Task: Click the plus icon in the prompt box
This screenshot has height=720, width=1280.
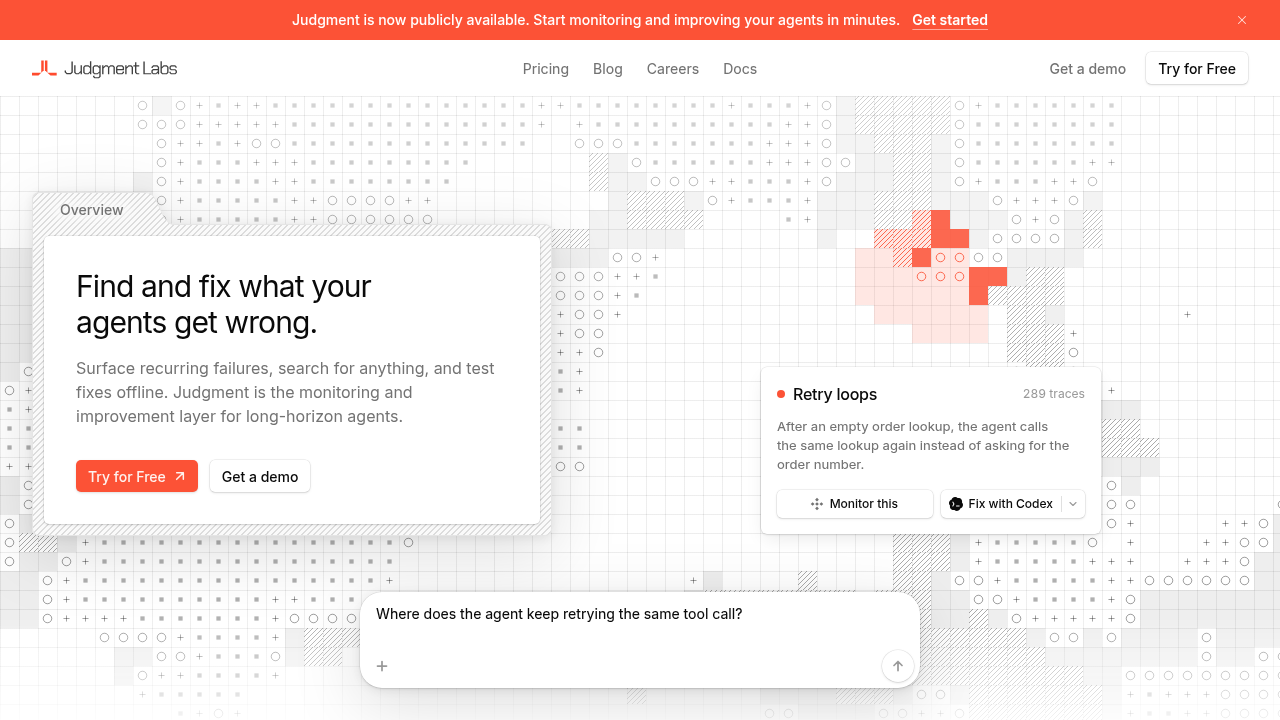Action: pos(382,666)
